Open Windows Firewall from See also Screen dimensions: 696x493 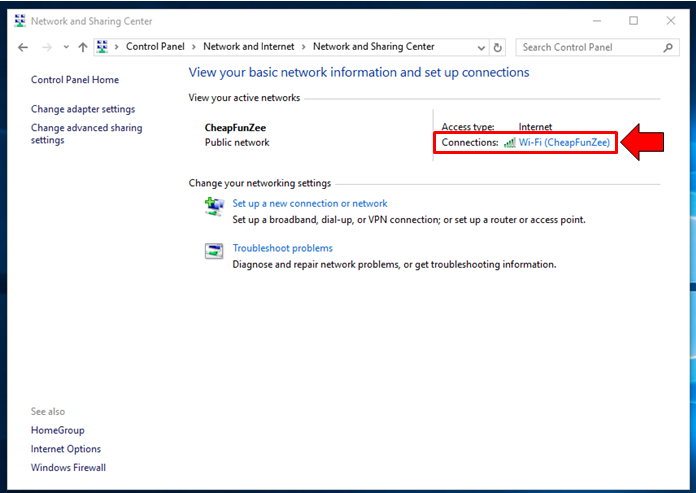tap(68, 467)
